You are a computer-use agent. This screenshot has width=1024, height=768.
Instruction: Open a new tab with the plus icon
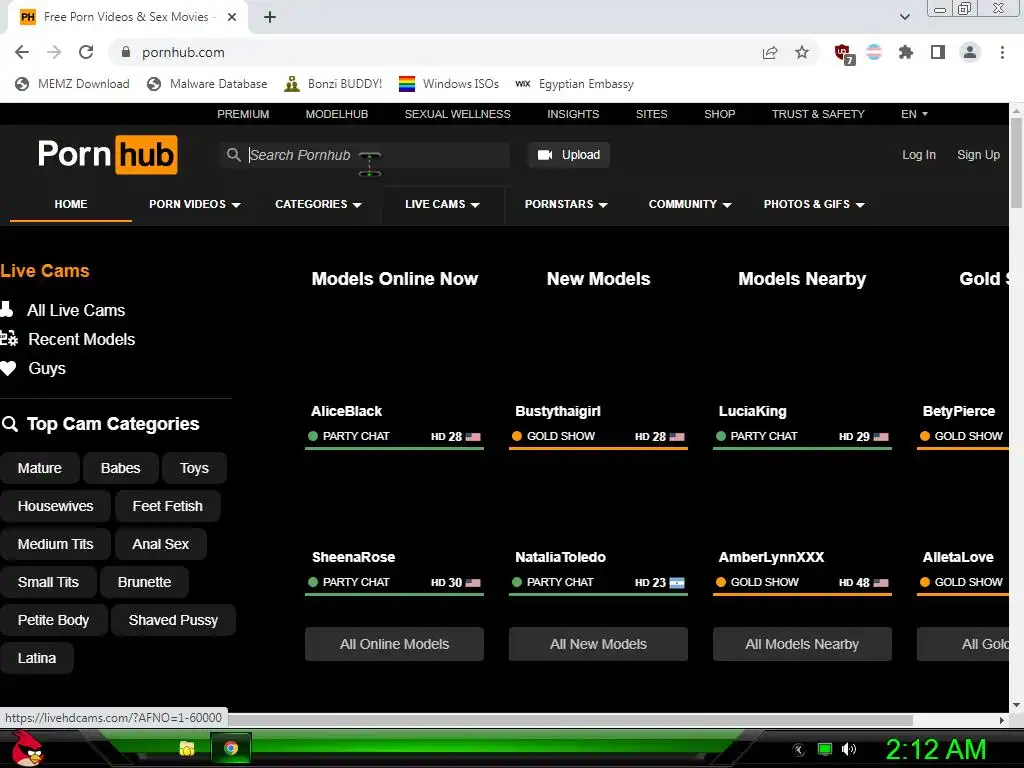pos(270,17)
